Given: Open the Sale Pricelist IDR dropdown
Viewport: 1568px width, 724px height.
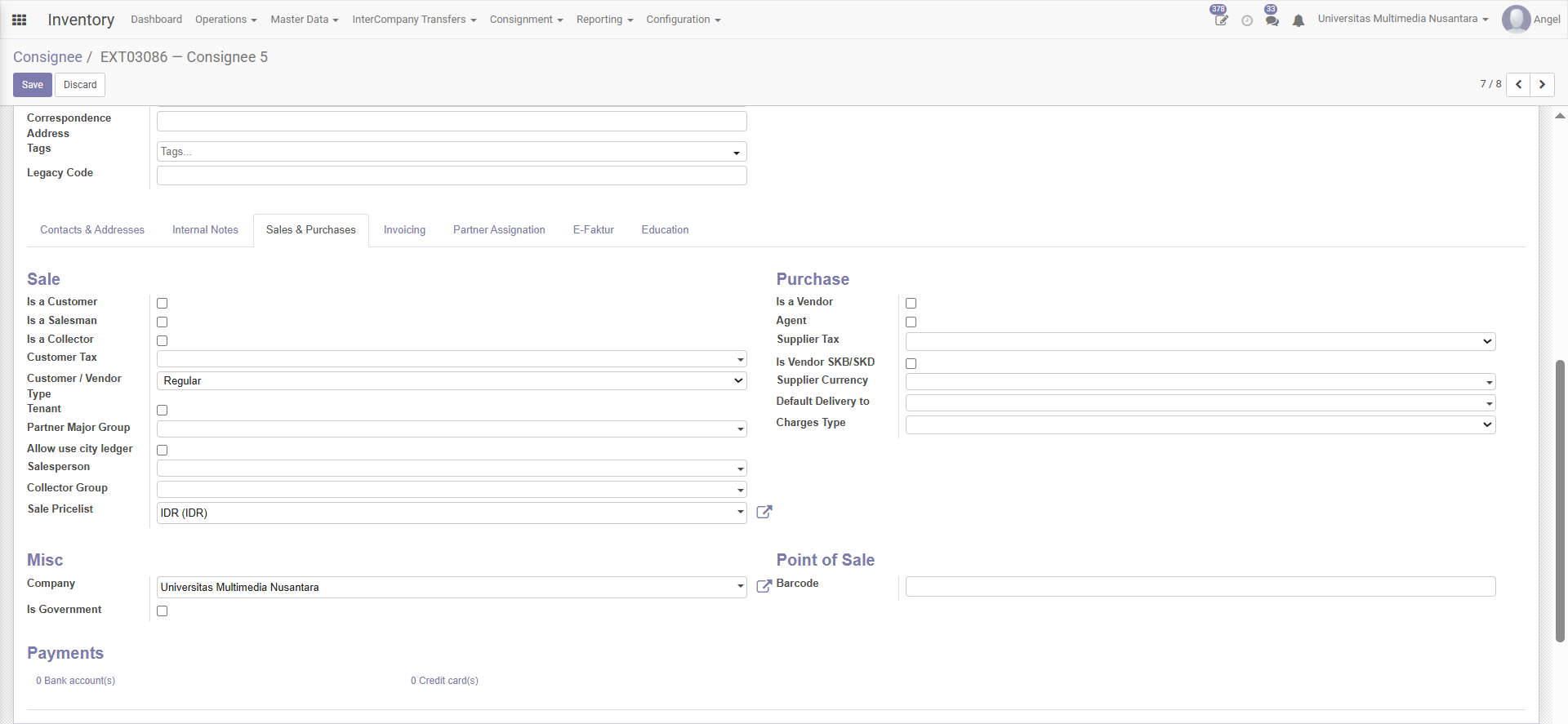Looking at the screenshot, I should click(452, 513).
